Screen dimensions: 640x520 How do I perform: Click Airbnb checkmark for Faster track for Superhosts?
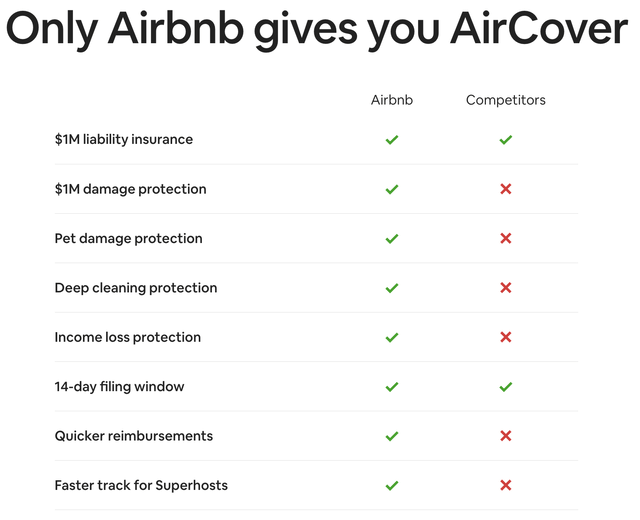391,485
